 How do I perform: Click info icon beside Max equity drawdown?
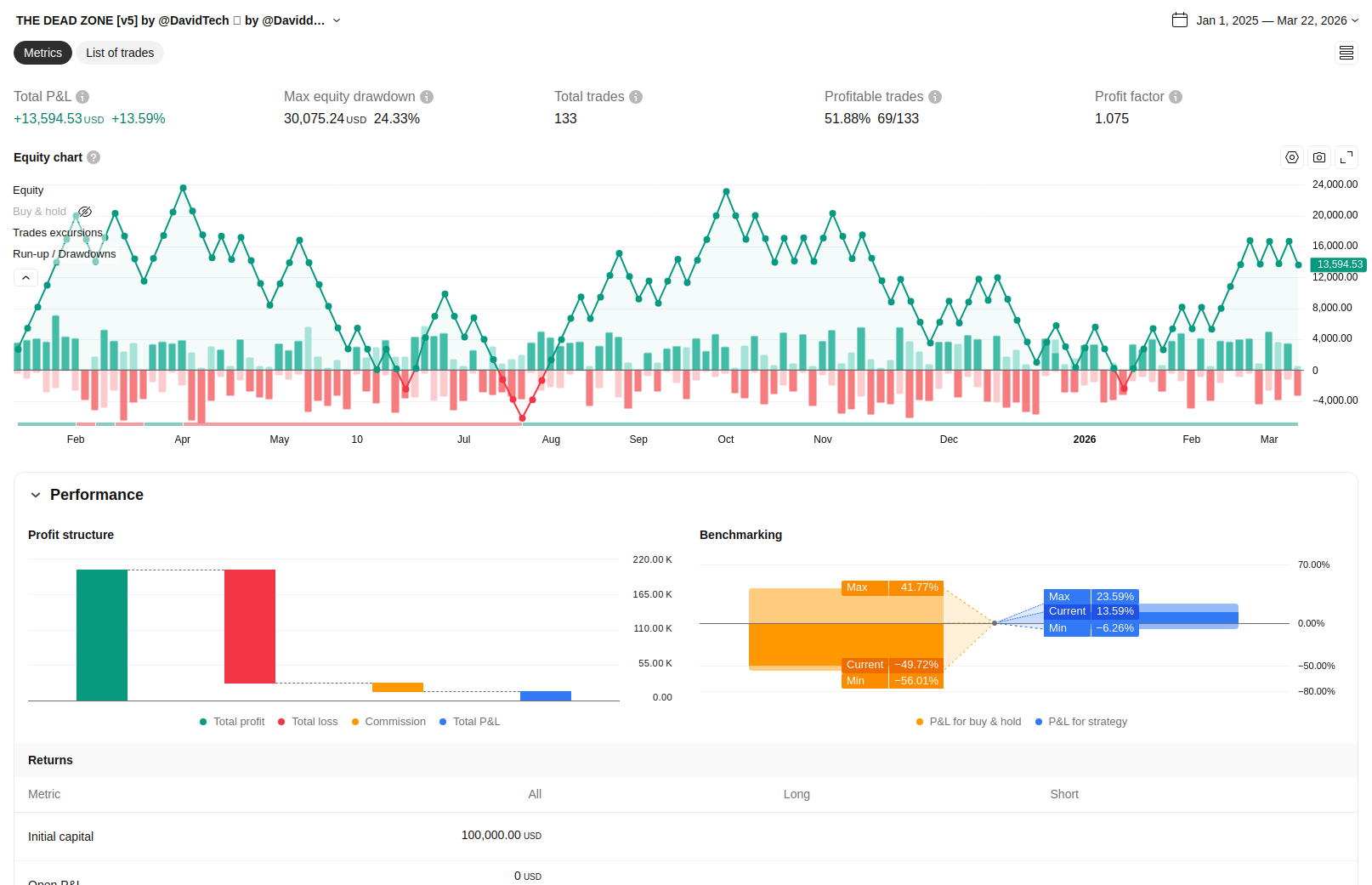(x=427, y=97)
